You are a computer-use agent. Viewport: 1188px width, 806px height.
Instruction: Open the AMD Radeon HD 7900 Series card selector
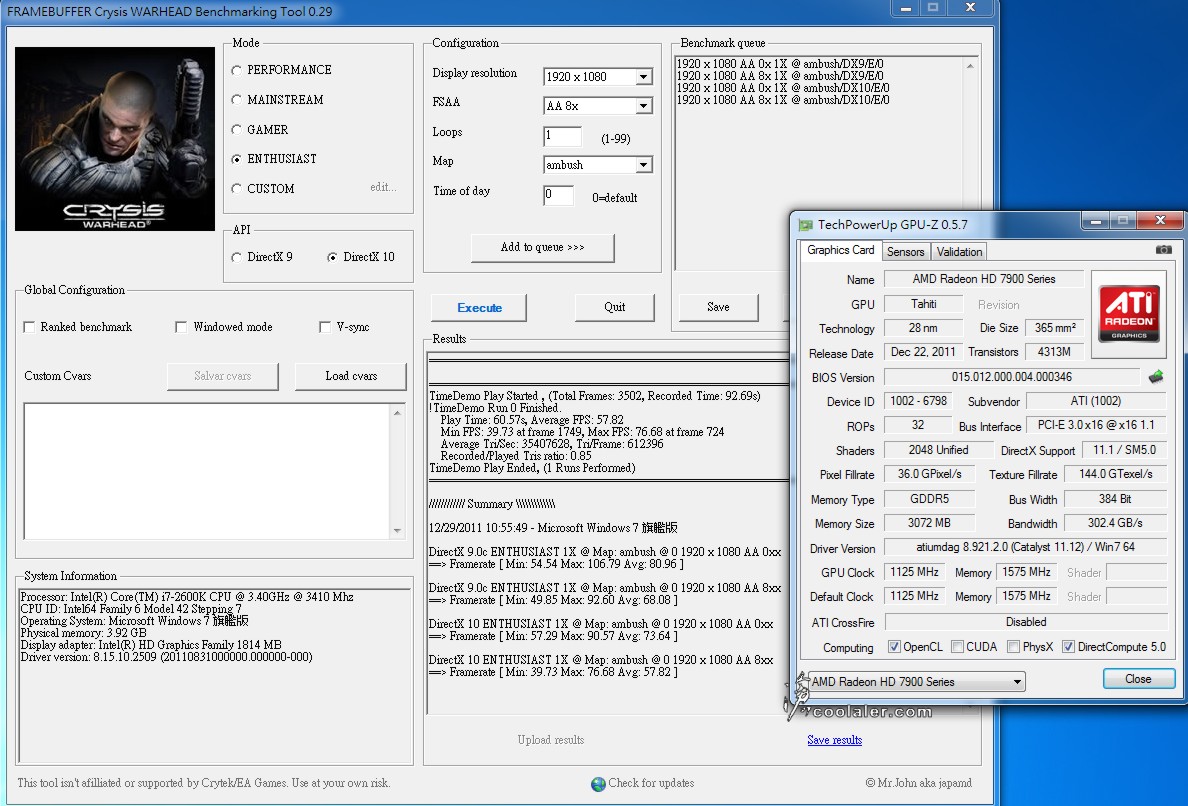(x=917, y=682)
